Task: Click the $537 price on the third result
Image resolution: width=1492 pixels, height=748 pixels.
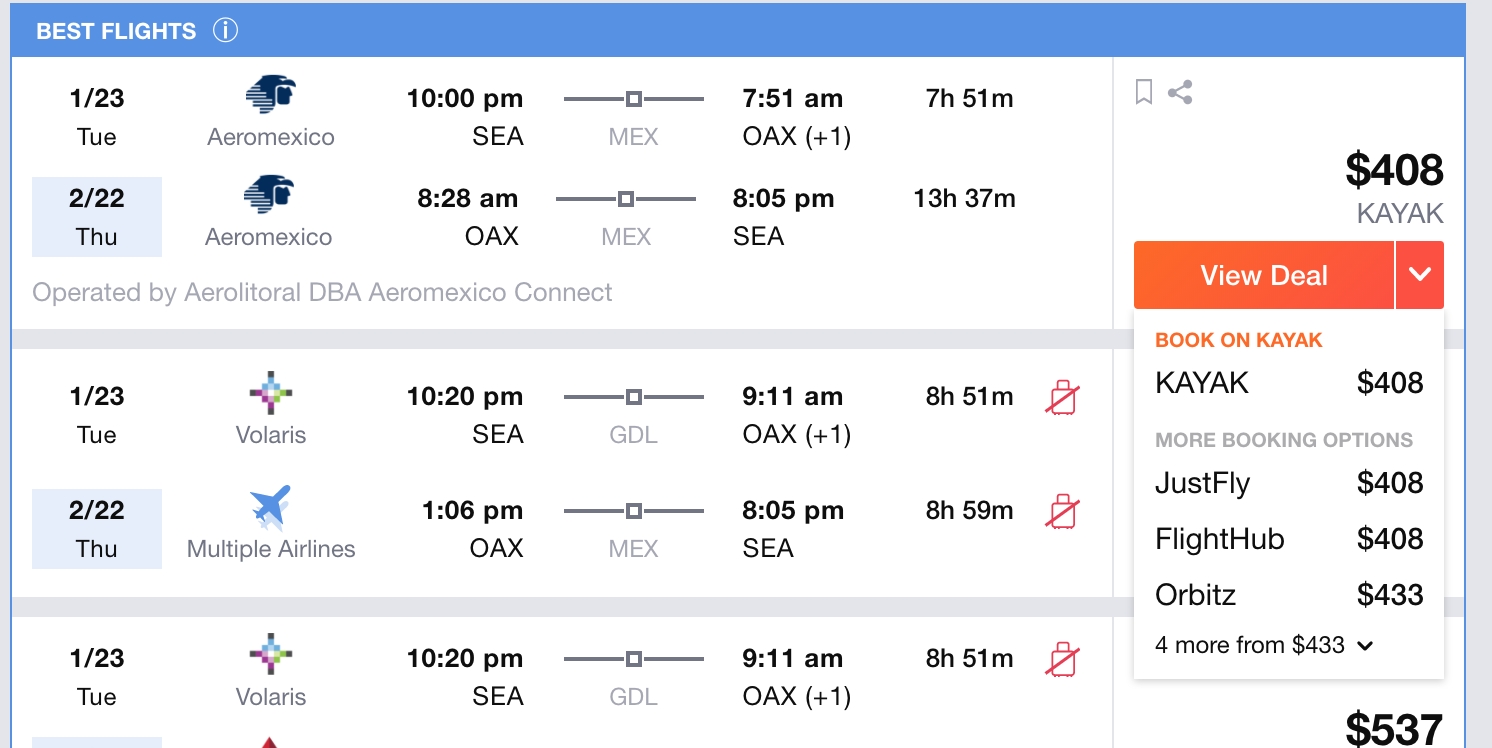Action: [1394, 728]
